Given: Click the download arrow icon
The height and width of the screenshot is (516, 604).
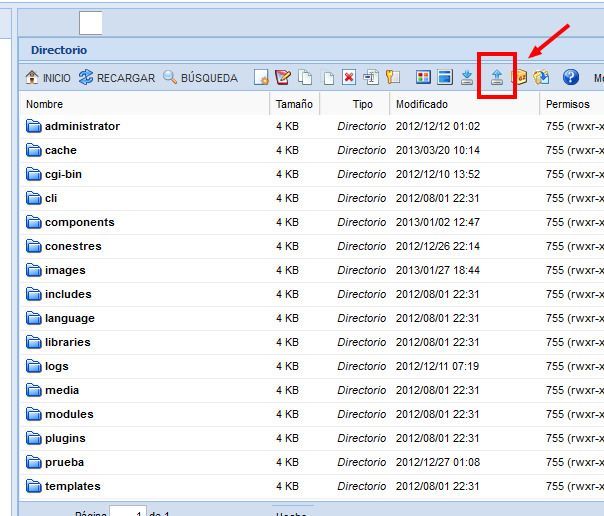Looking at the screenshot, I should pyautogui.click(x=467, y=77).
